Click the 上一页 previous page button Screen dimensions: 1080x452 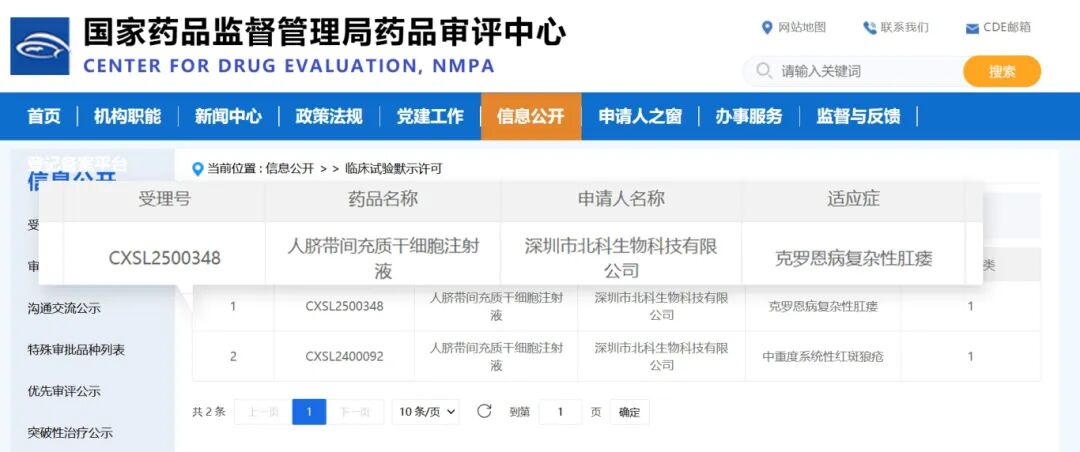tap(263, 411)
